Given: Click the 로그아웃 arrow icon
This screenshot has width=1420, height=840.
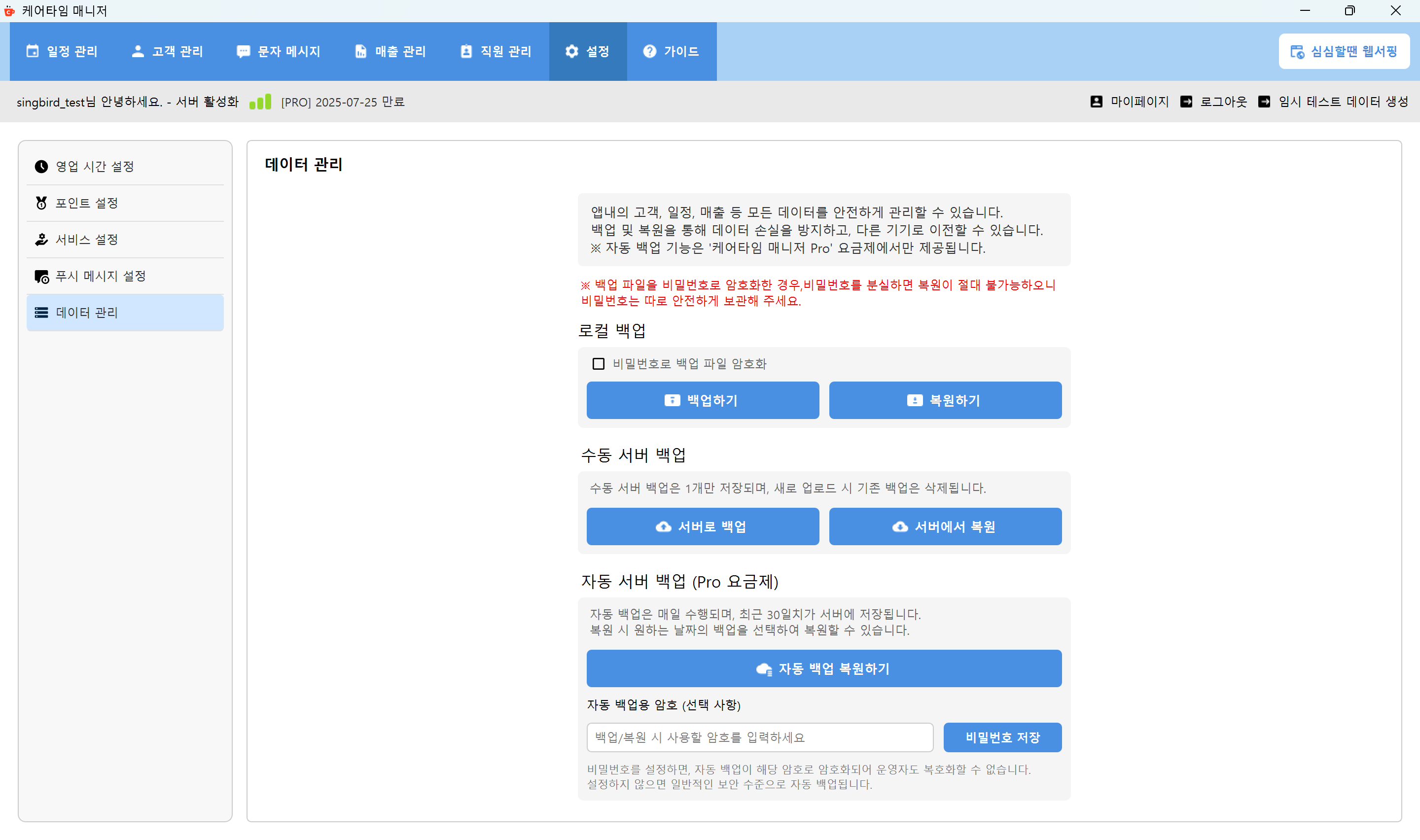Looking at the screenshot, I should [1186, 102].
